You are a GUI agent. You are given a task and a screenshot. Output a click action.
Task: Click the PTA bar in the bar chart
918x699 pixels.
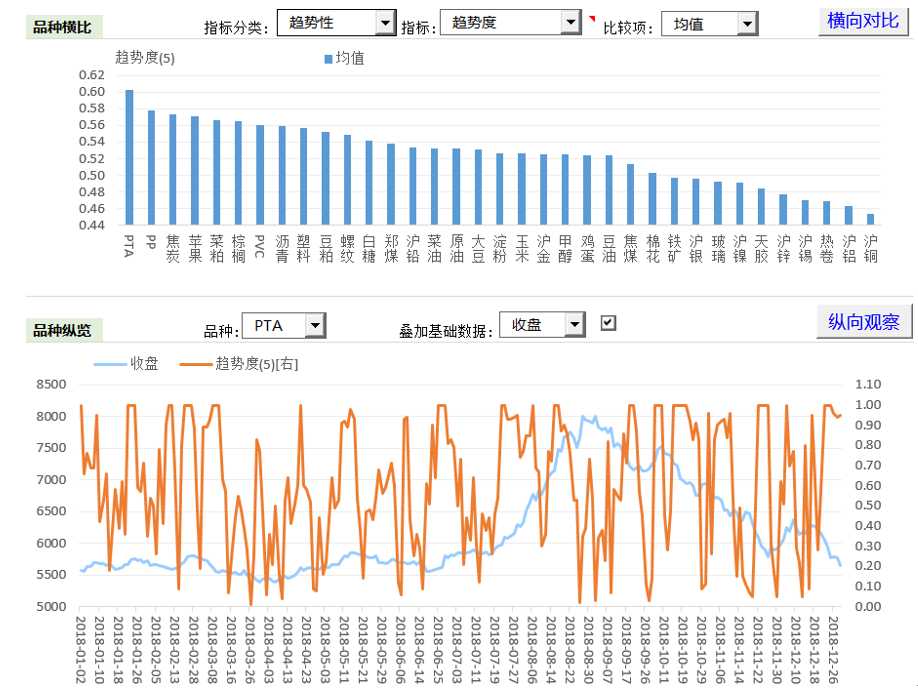click(129, 158)
